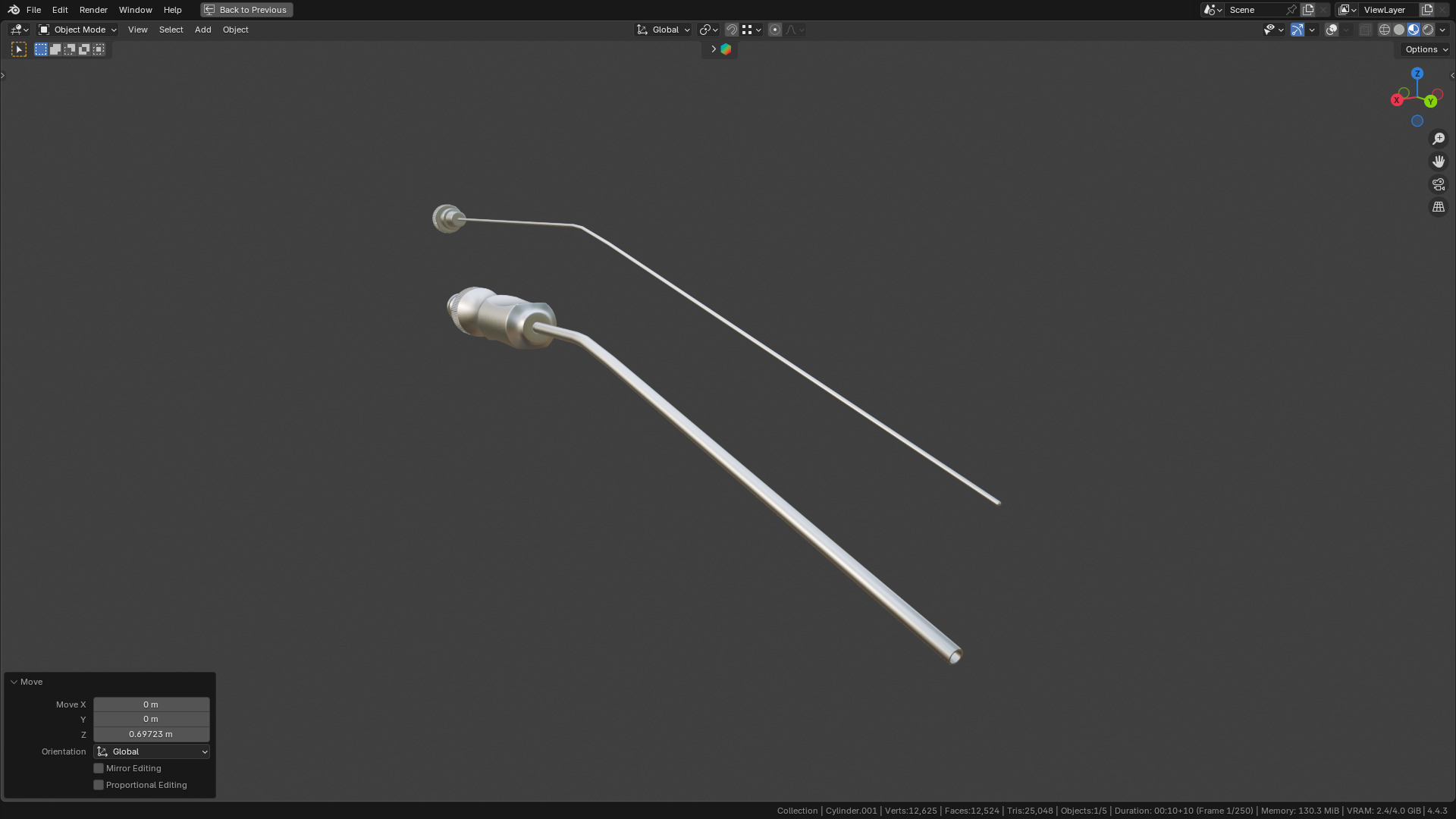
Task: Open the transform pivot point dropdown
Action: pos(708,30)
